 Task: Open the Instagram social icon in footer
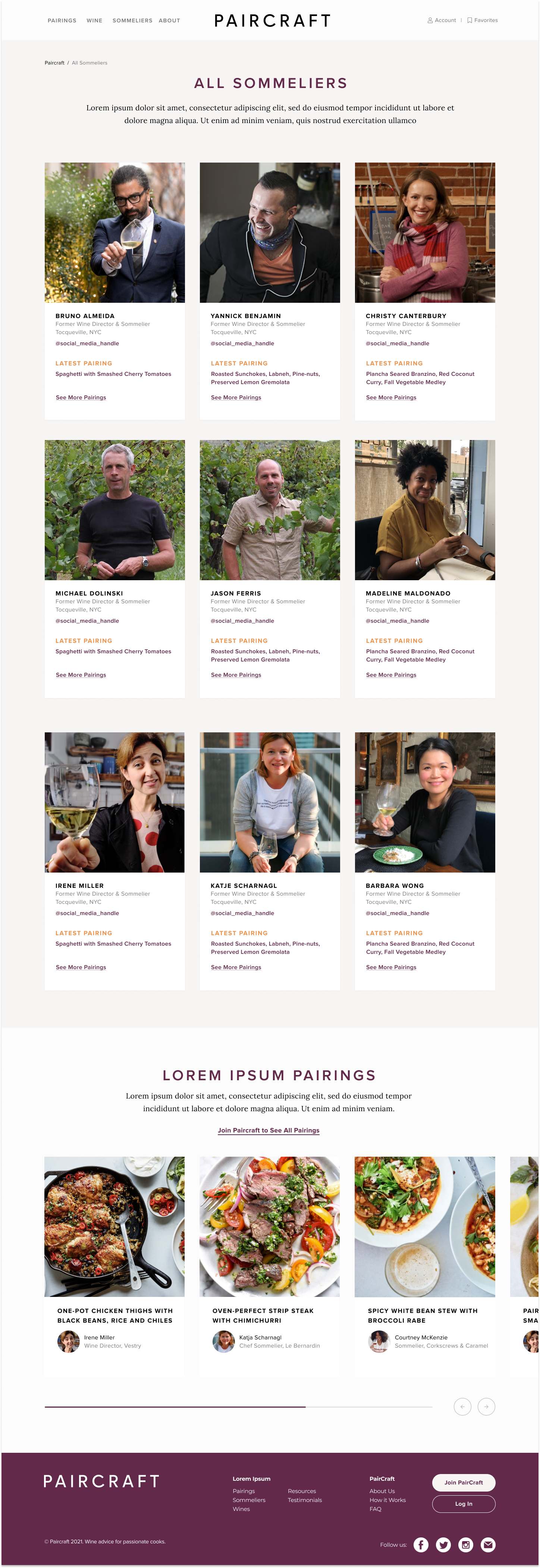(x=466, y=1544)
